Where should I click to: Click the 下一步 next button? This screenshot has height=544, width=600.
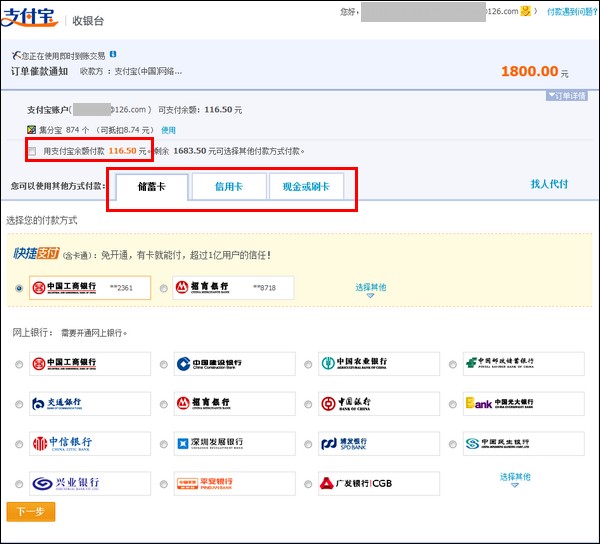(31, 511)
